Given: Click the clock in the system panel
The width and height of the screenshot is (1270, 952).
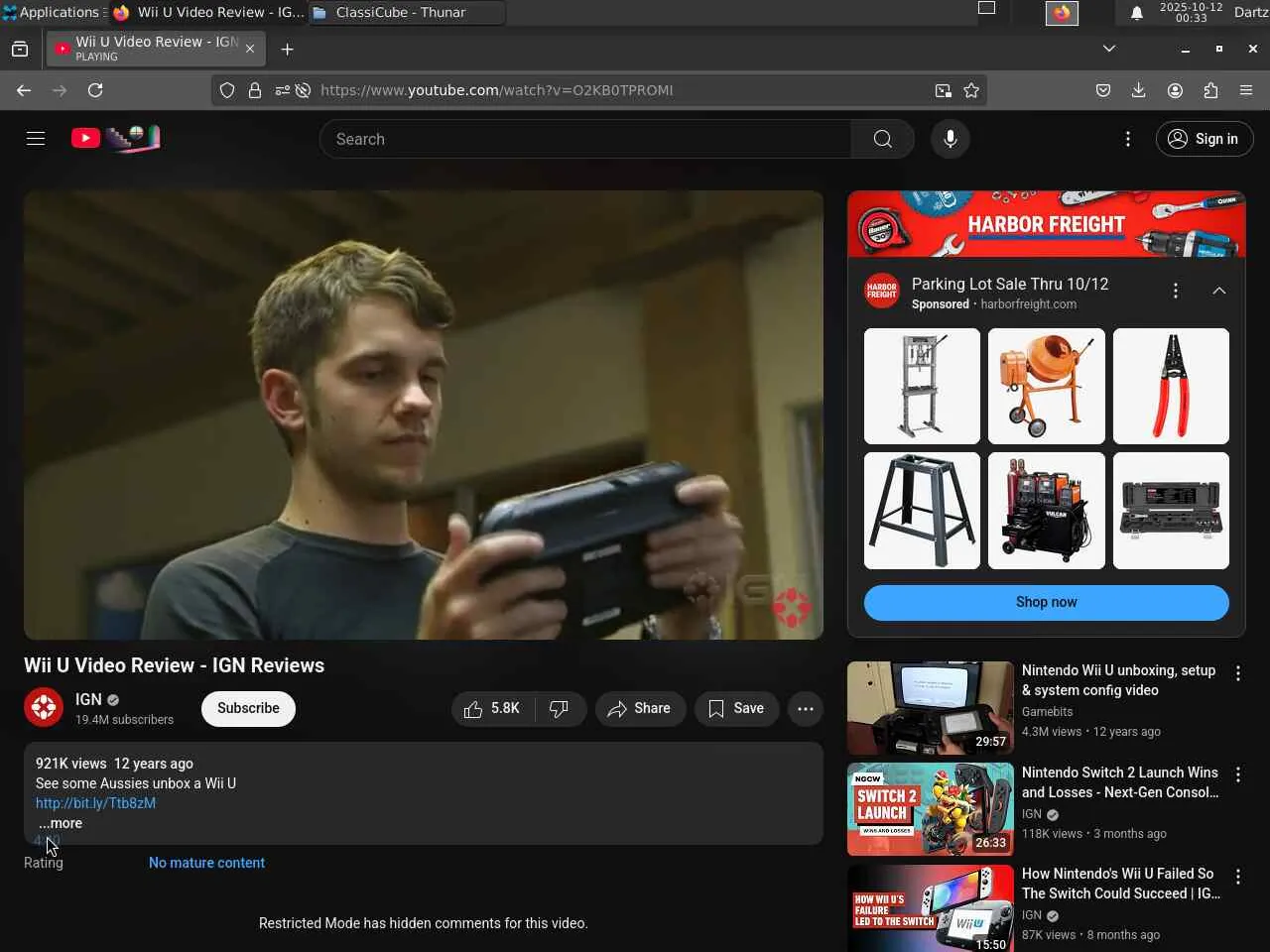Looking at the screenshot, I should [x=1192, y=12].
